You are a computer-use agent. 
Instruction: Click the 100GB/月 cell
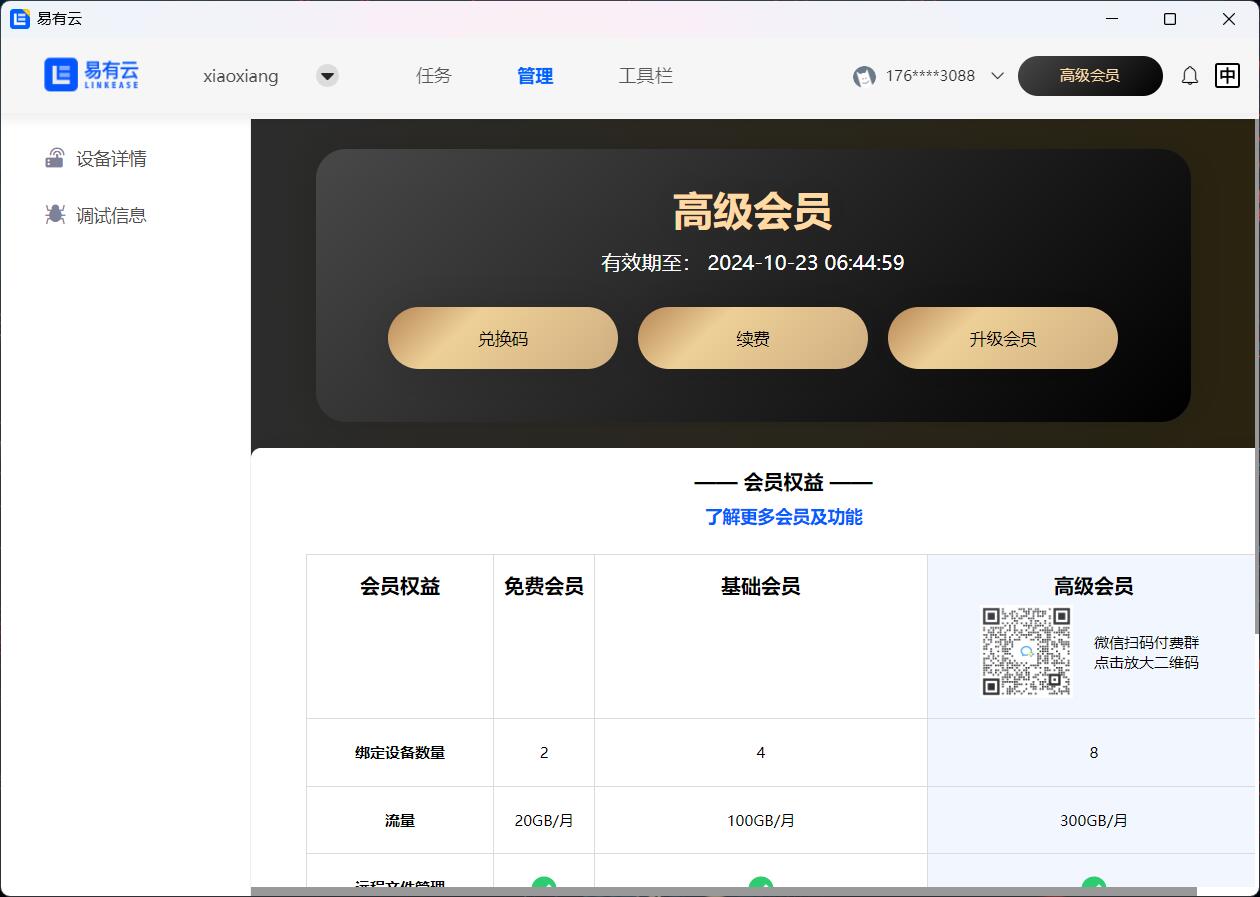point(761,821)
